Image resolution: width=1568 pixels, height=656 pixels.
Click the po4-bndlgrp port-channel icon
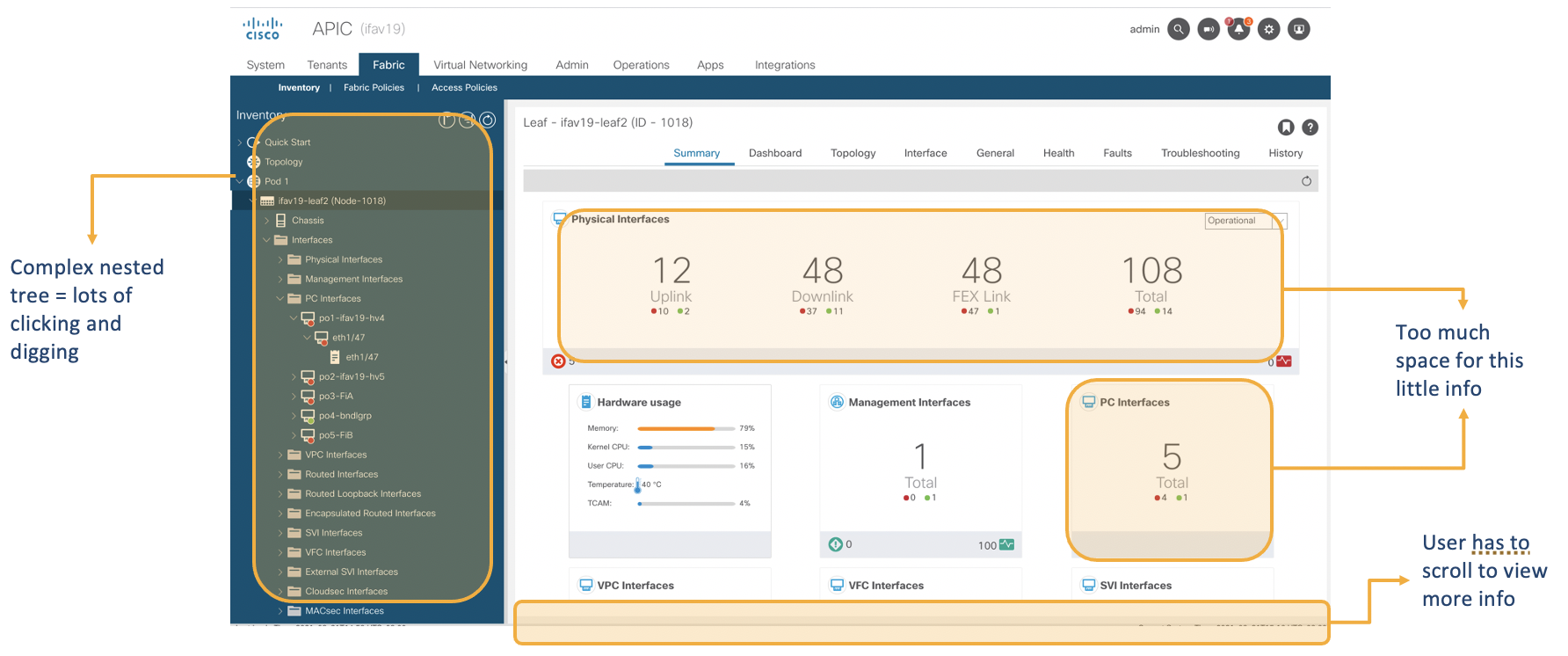point(308,416)
